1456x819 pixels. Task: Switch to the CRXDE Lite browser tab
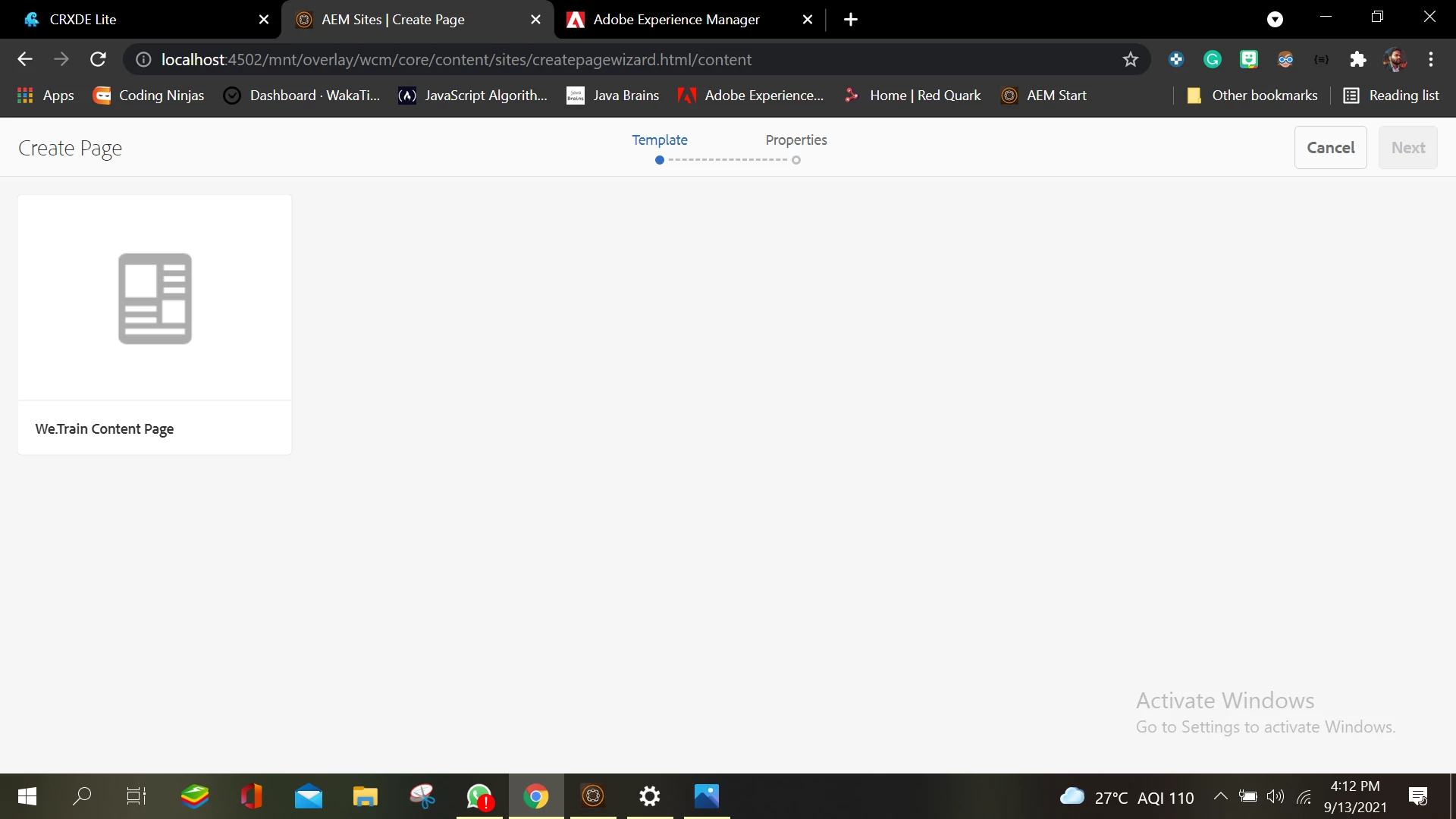[83, 20]
